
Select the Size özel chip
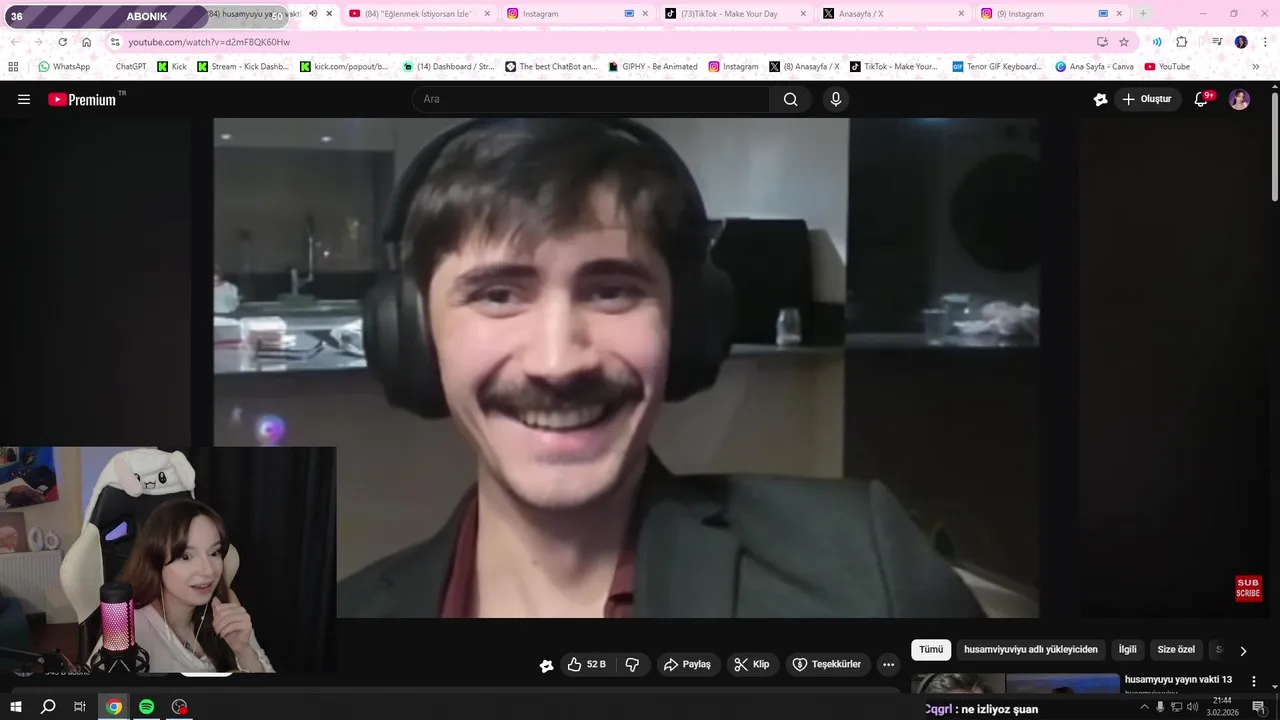[1176, 650]
